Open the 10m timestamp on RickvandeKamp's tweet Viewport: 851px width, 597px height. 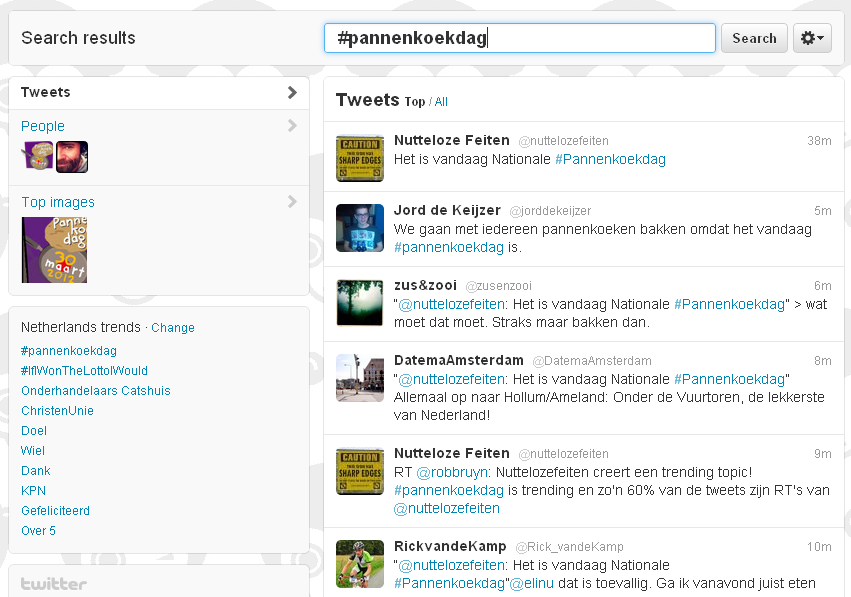coord(819,547)
